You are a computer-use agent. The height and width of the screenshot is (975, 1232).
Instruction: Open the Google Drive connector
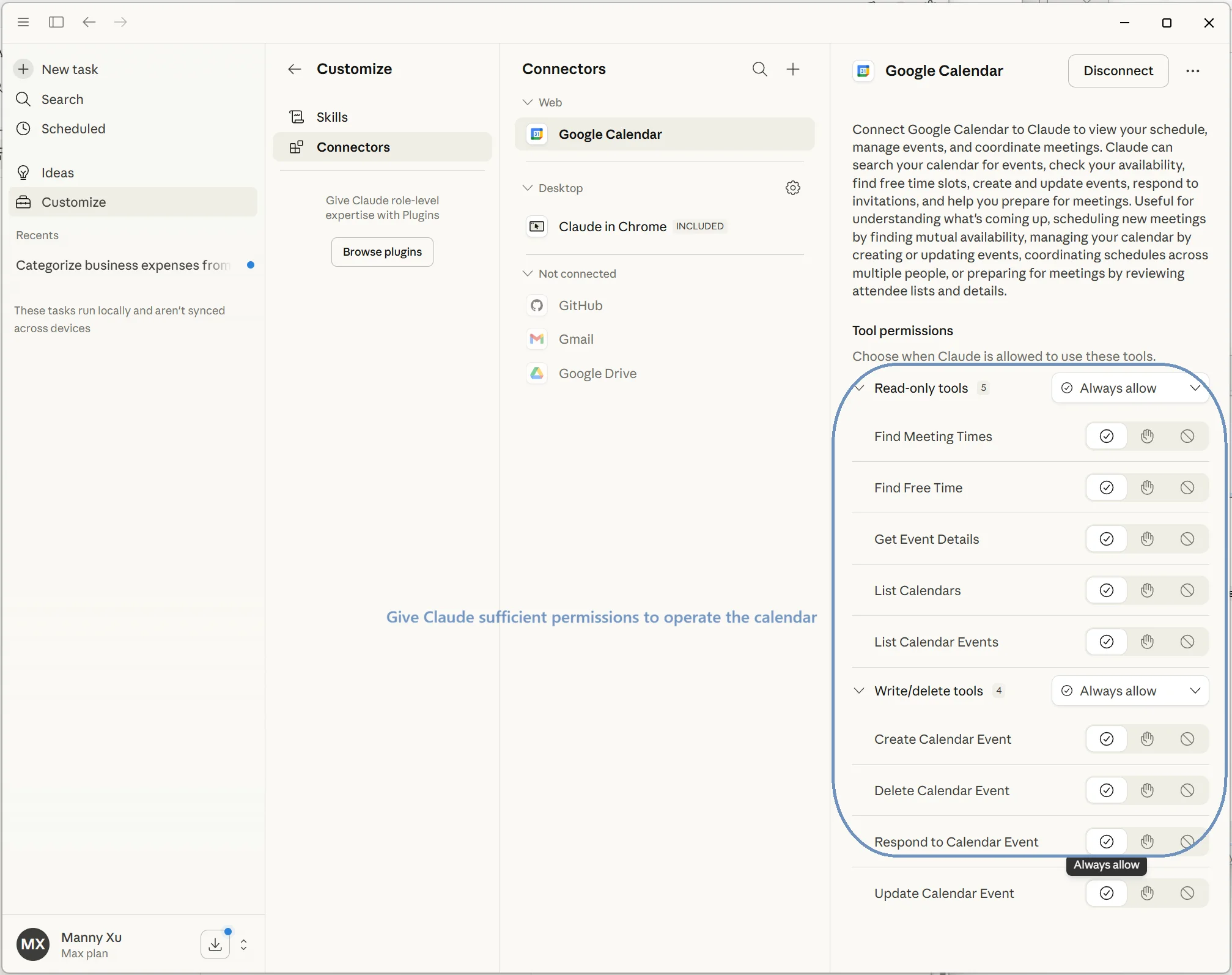[x=597, y=373]
